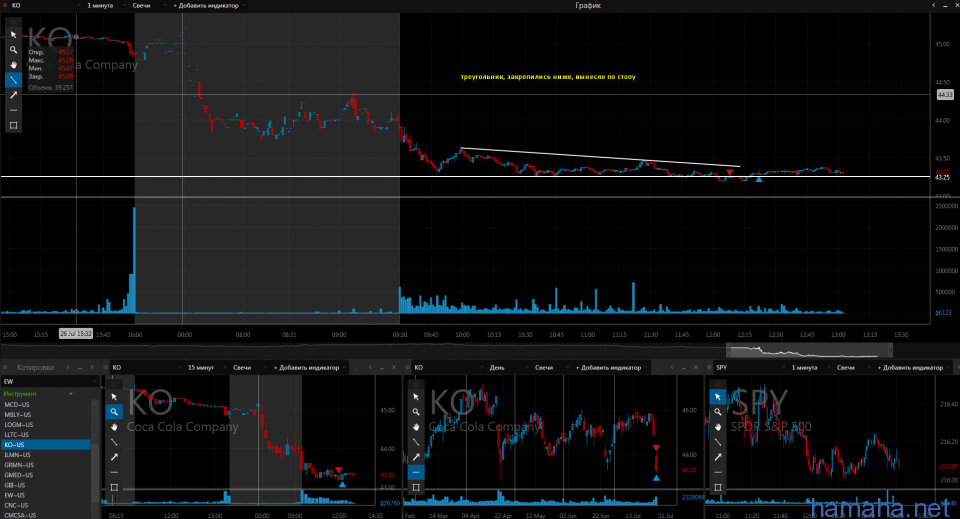This screenshot has width=960, height=519.
Task: Click the red dot icon in Котировки panel header
Action: click(x=5, y=368)
